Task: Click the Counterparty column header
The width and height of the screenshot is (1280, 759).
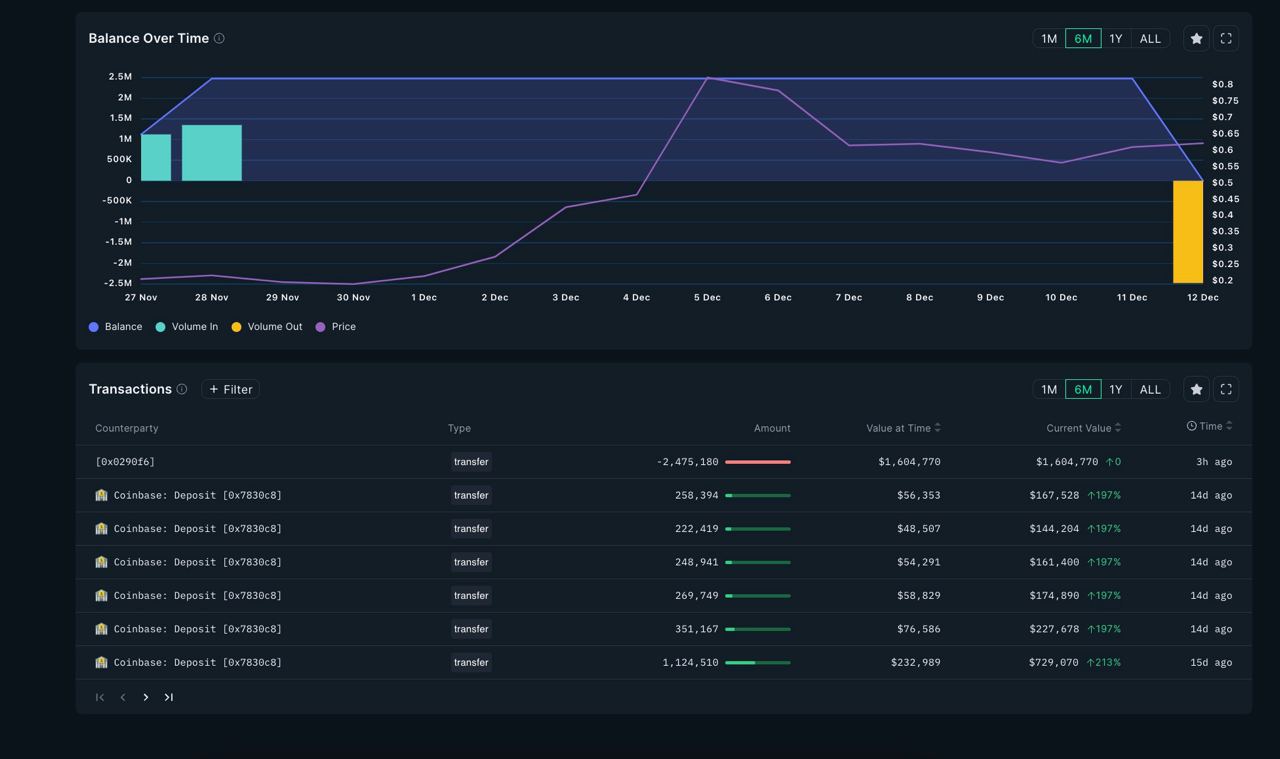Action: [x=127, y=428]
